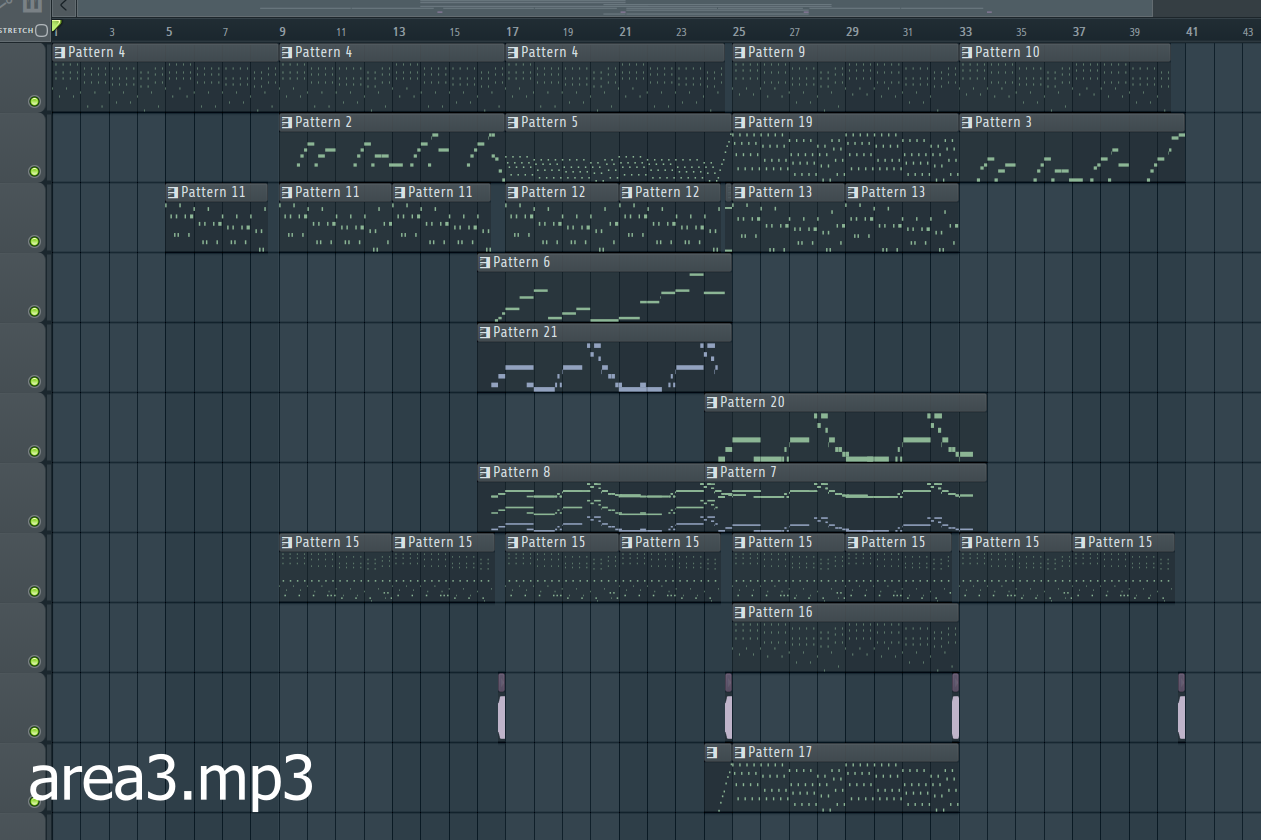Click the Pattern 7 clip menu icon

[x=712, y=472]
